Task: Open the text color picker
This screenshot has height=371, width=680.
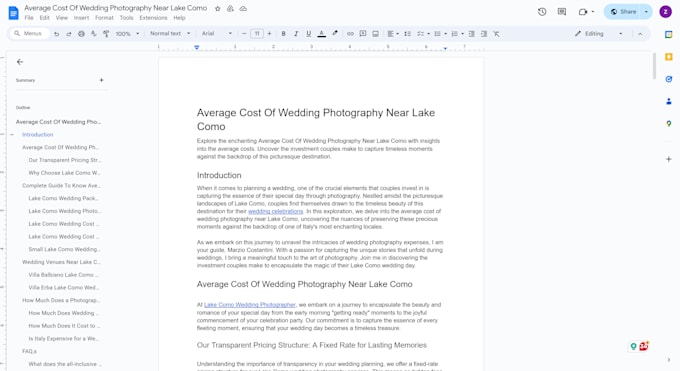Action: click(321, 33)
